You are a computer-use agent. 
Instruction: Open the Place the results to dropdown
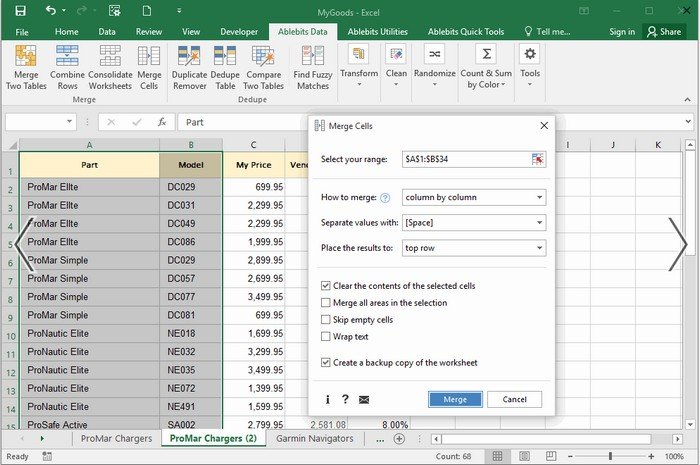474,248
